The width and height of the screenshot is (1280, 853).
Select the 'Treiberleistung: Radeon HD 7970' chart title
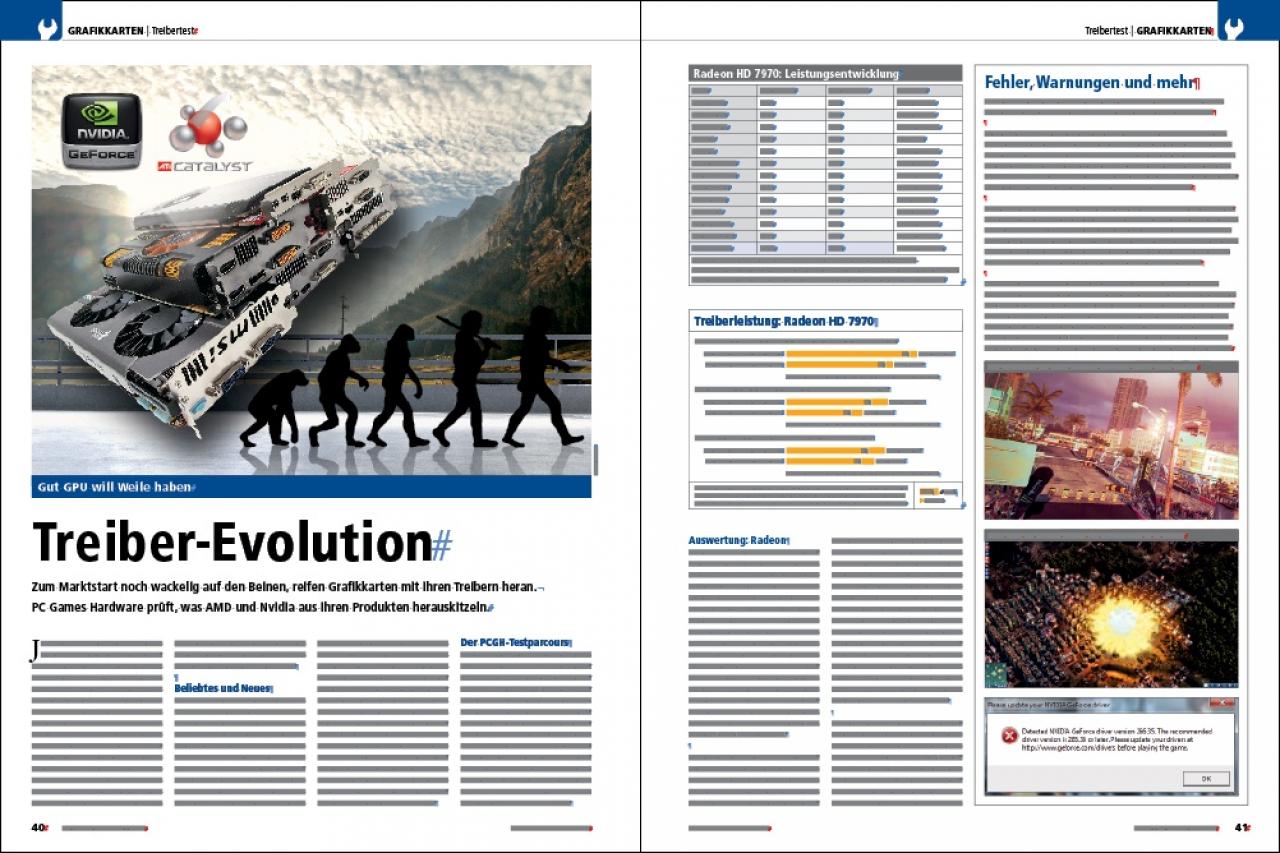(785, 321)
